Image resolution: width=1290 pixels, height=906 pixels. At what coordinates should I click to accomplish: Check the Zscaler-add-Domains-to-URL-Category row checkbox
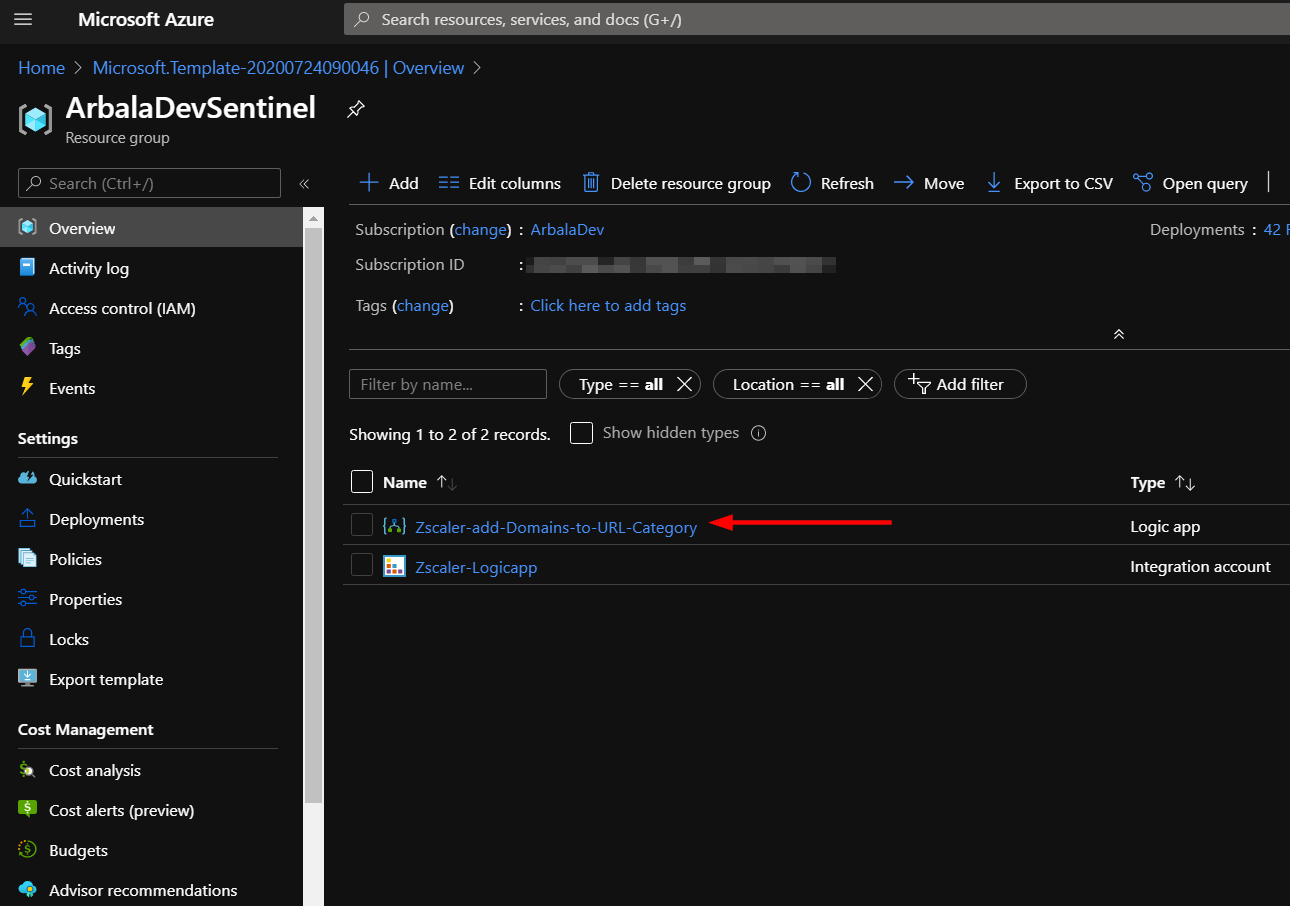point(362,525)
